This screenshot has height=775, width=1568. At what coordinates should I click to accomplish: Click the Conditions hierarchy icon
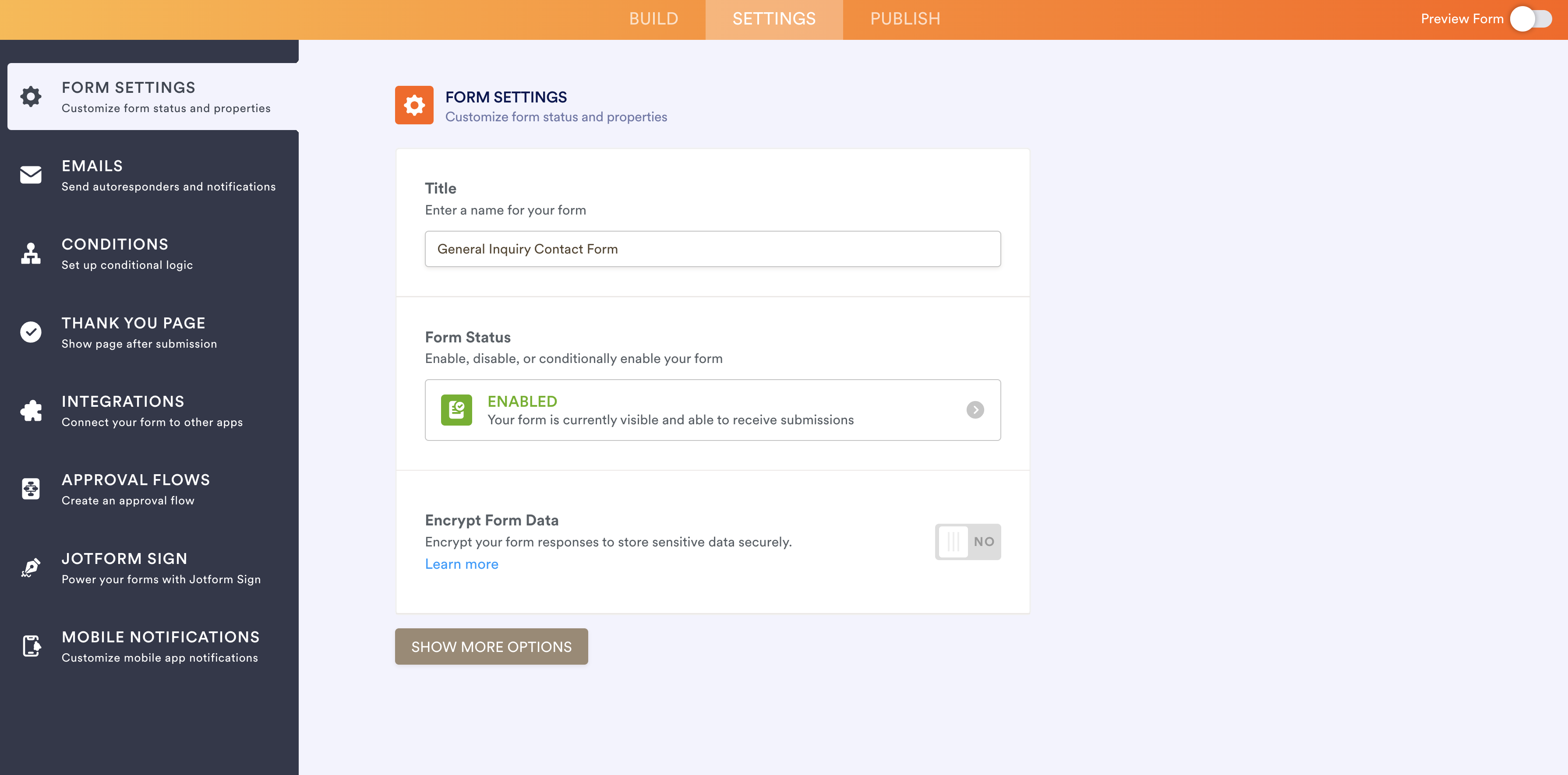[x=30, y=253]
